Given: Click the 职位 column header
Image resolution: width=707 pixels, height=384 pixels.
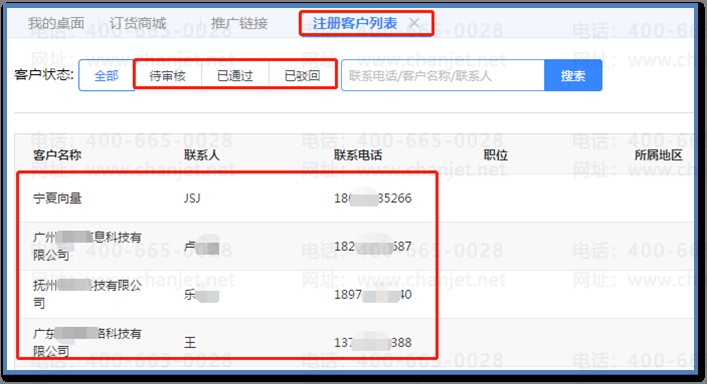Looking at the screenshot, I should 496,155.
